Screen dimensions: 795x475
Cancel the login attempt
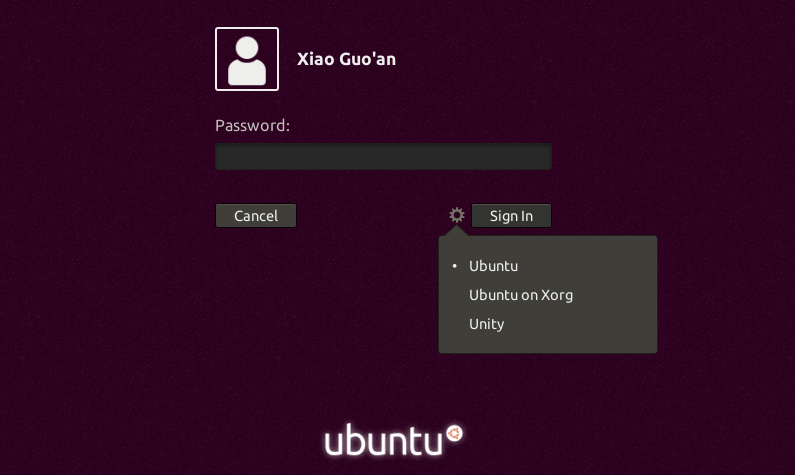pos(256,216)
